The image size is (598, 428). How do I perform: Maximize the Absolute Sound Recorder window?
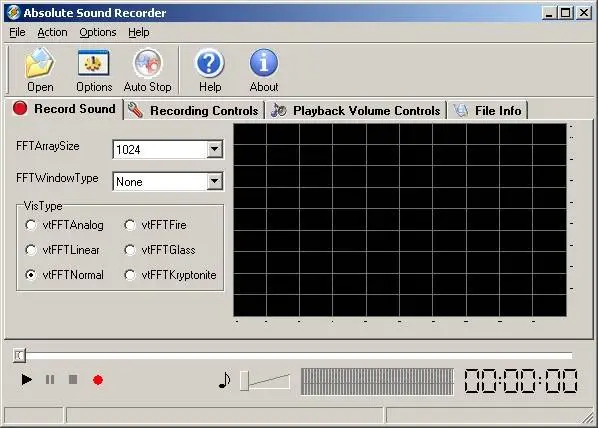[x=566, y=13]
